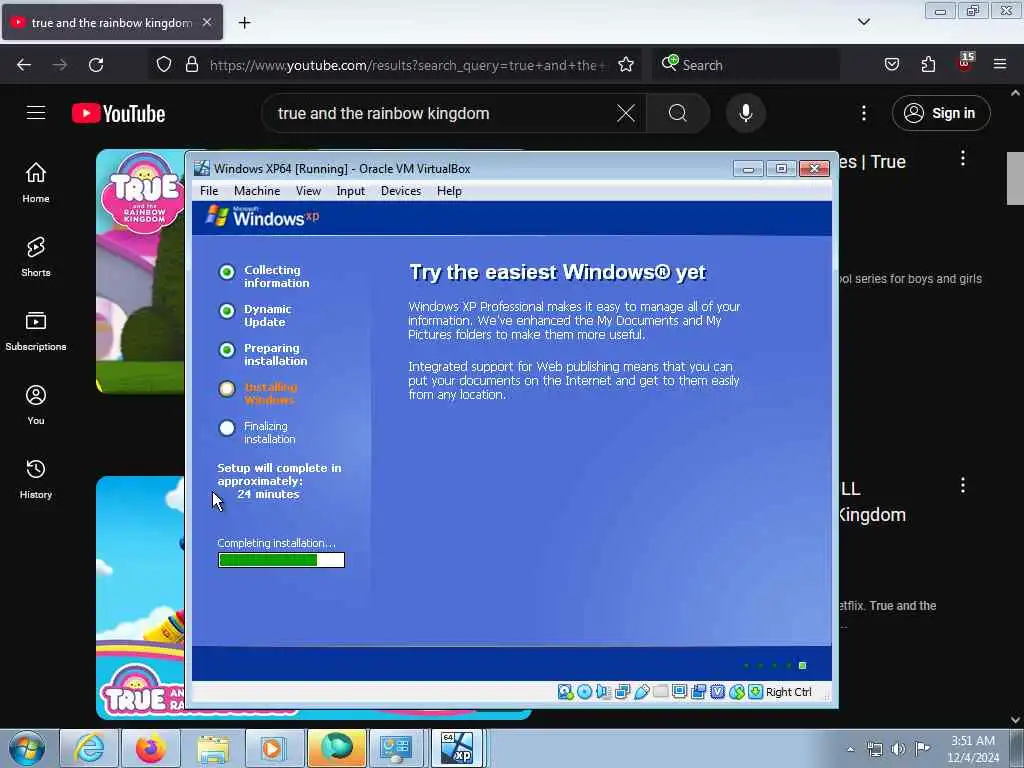Launch Internet Explorer from the taskbar
The height and width of the screenshot is (768, 1024).
click(x=89, y=748)
